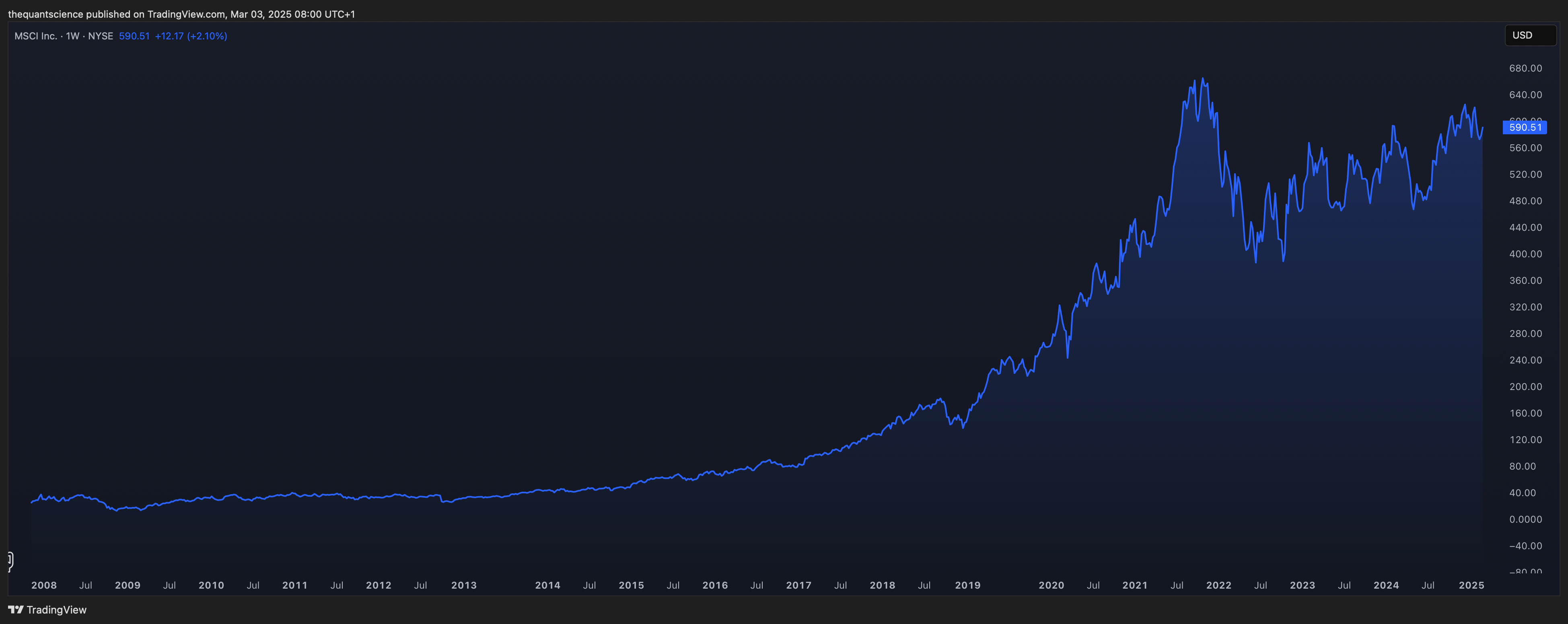1568x624 pixels.
Task: Click the 560.00 price axis label
Action: (1525, 148)
